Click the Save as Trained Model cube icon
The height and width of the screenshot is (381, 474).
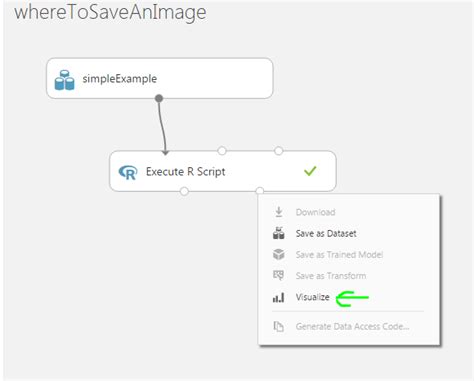279,254
